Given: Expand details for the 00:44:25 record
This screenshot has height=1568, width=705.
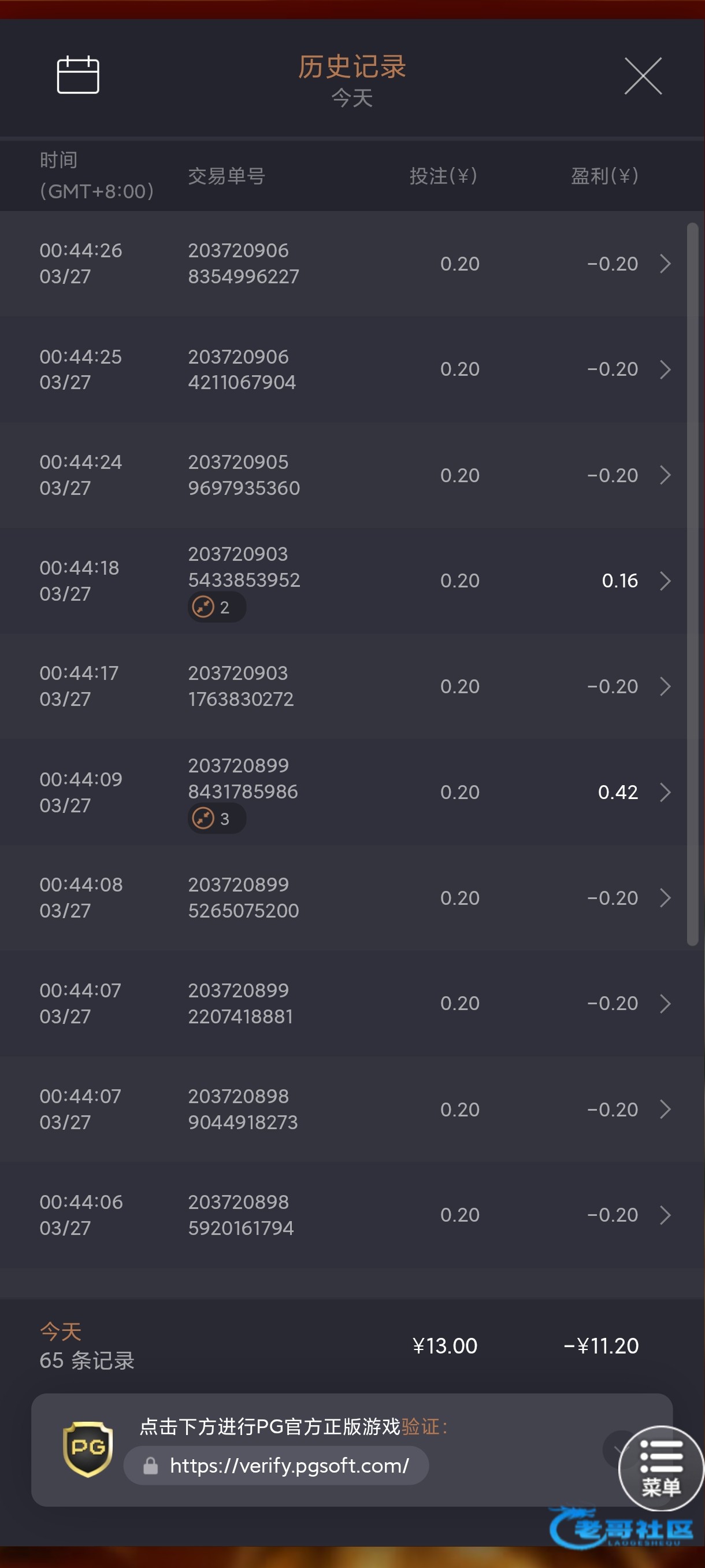Looking at the screenshot, I should click(x=666, y=369).
